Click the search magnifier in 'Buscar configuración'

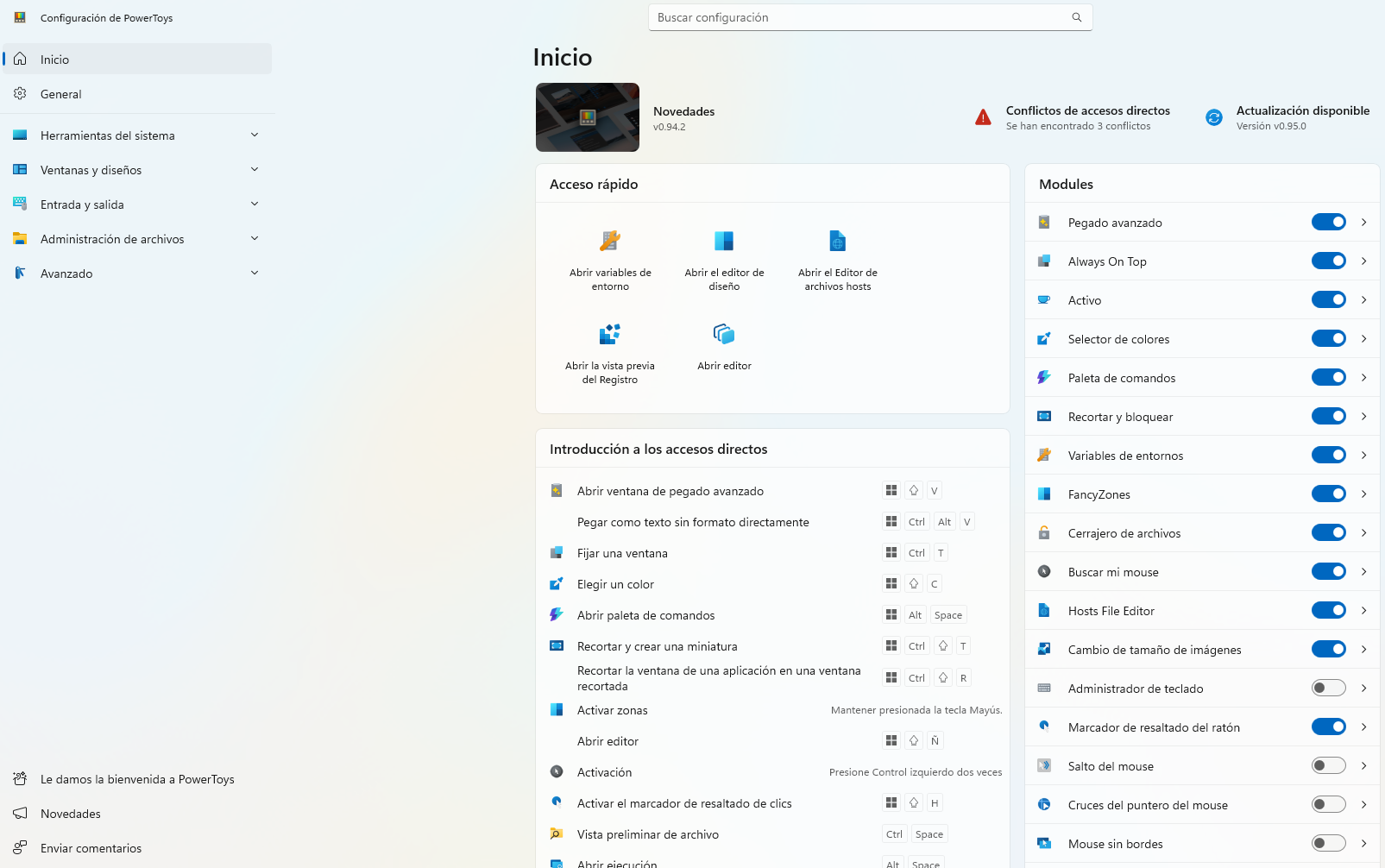[x=1076, y=16]
